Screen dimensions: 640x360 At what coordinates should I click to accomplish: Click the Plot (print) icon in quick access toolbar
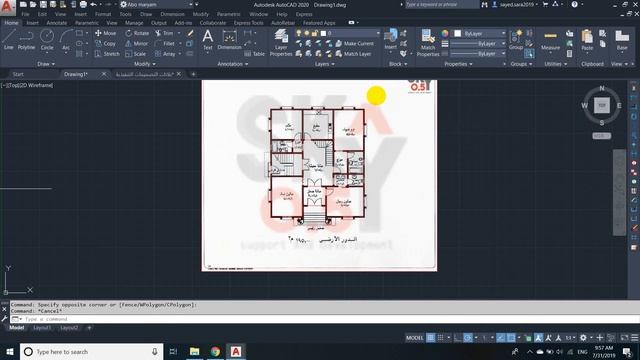(x=83, y=4)
